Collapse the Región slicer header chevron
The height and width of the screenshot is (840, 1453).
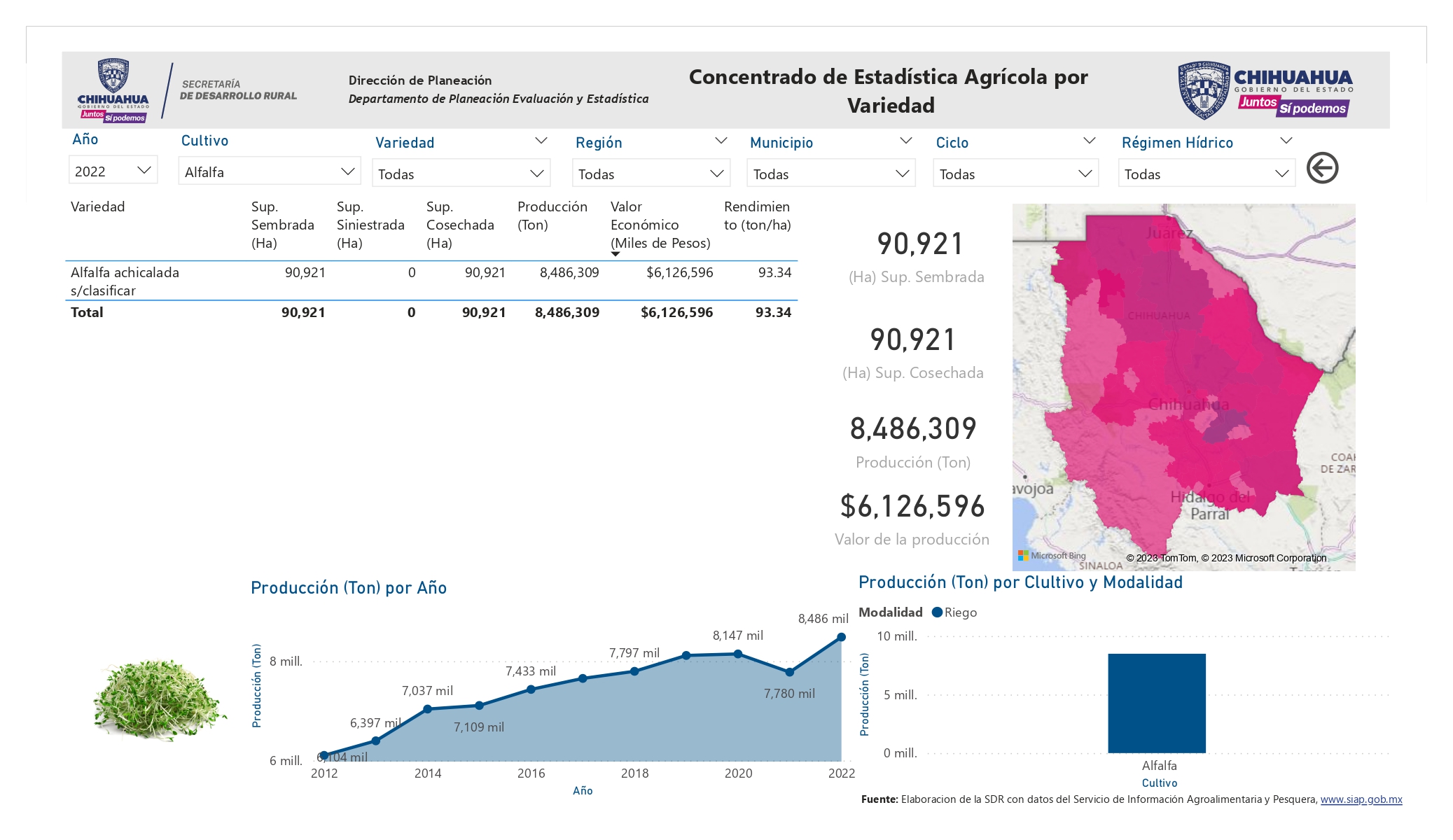[721, 141]
